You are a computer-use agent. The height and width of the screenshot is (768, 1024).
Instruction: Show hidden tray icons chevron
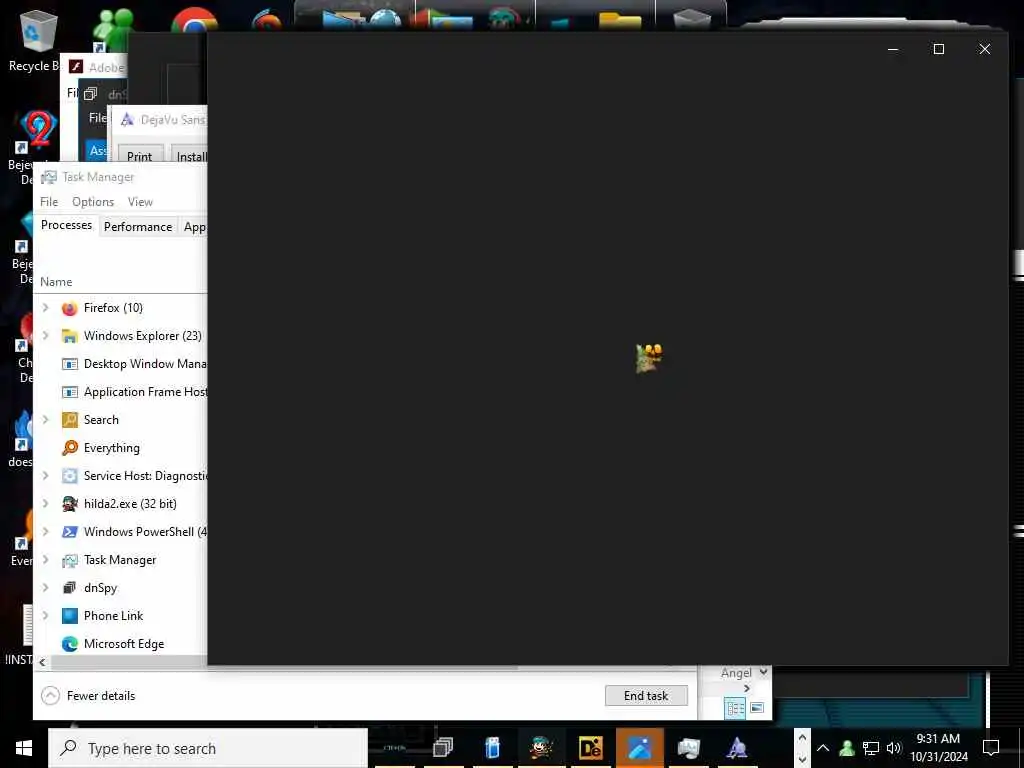pos(823,748)
